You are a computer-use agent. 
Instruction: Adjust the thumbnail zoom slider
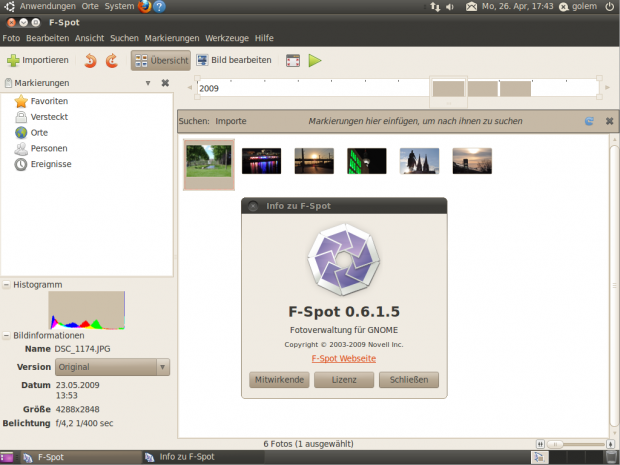(x=574, y=443)
